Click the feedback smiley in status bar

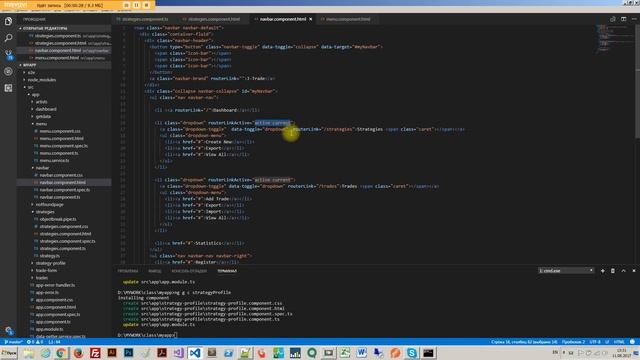[632, 342]
